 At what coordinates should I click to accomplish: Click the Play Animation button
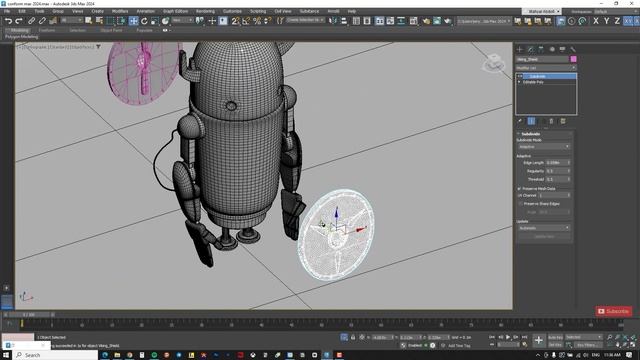tap(508, 337)
